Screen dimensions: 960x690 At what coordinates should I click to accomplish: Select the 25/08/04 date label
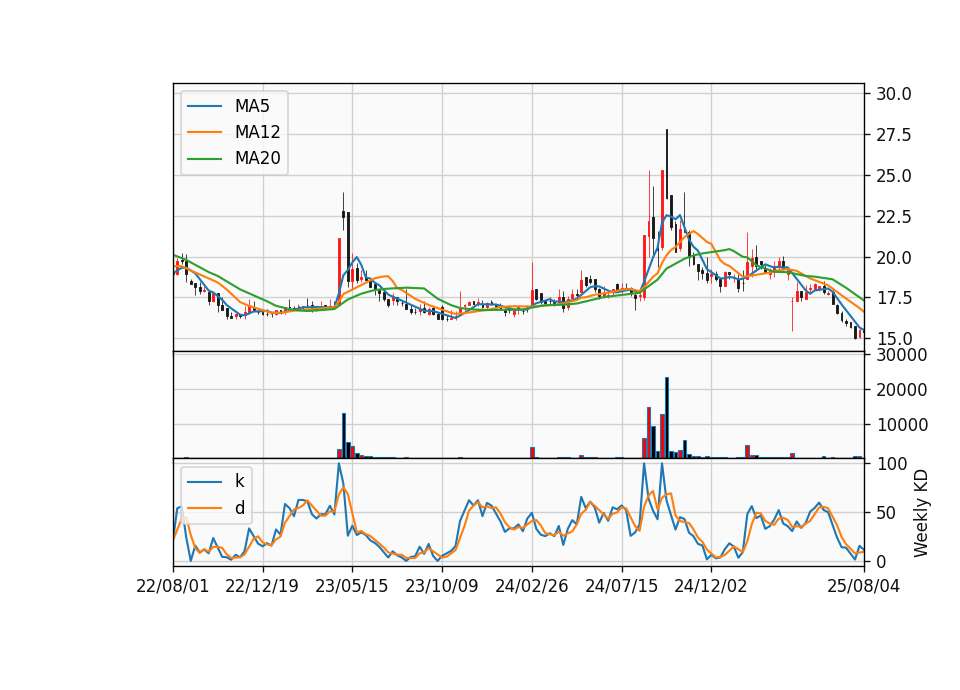[863, 586]
